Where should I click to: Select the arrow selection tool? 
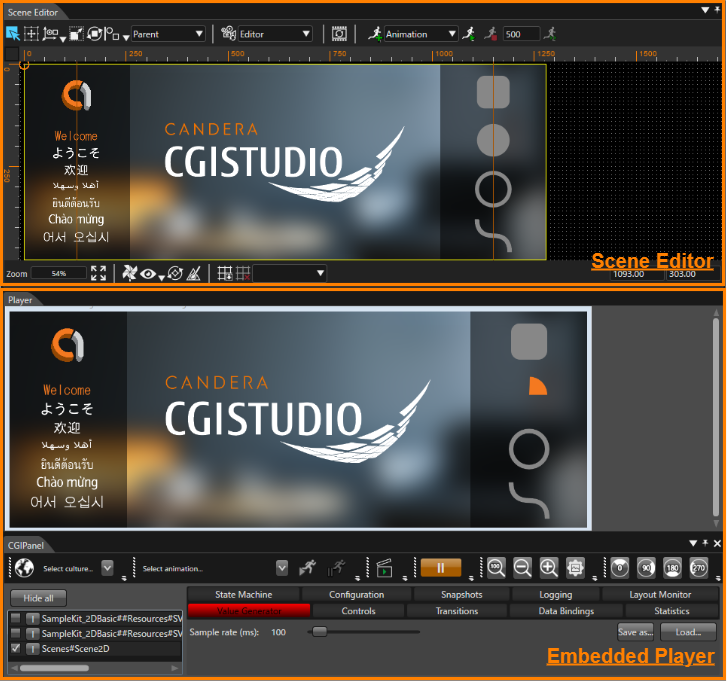[13, 34]
